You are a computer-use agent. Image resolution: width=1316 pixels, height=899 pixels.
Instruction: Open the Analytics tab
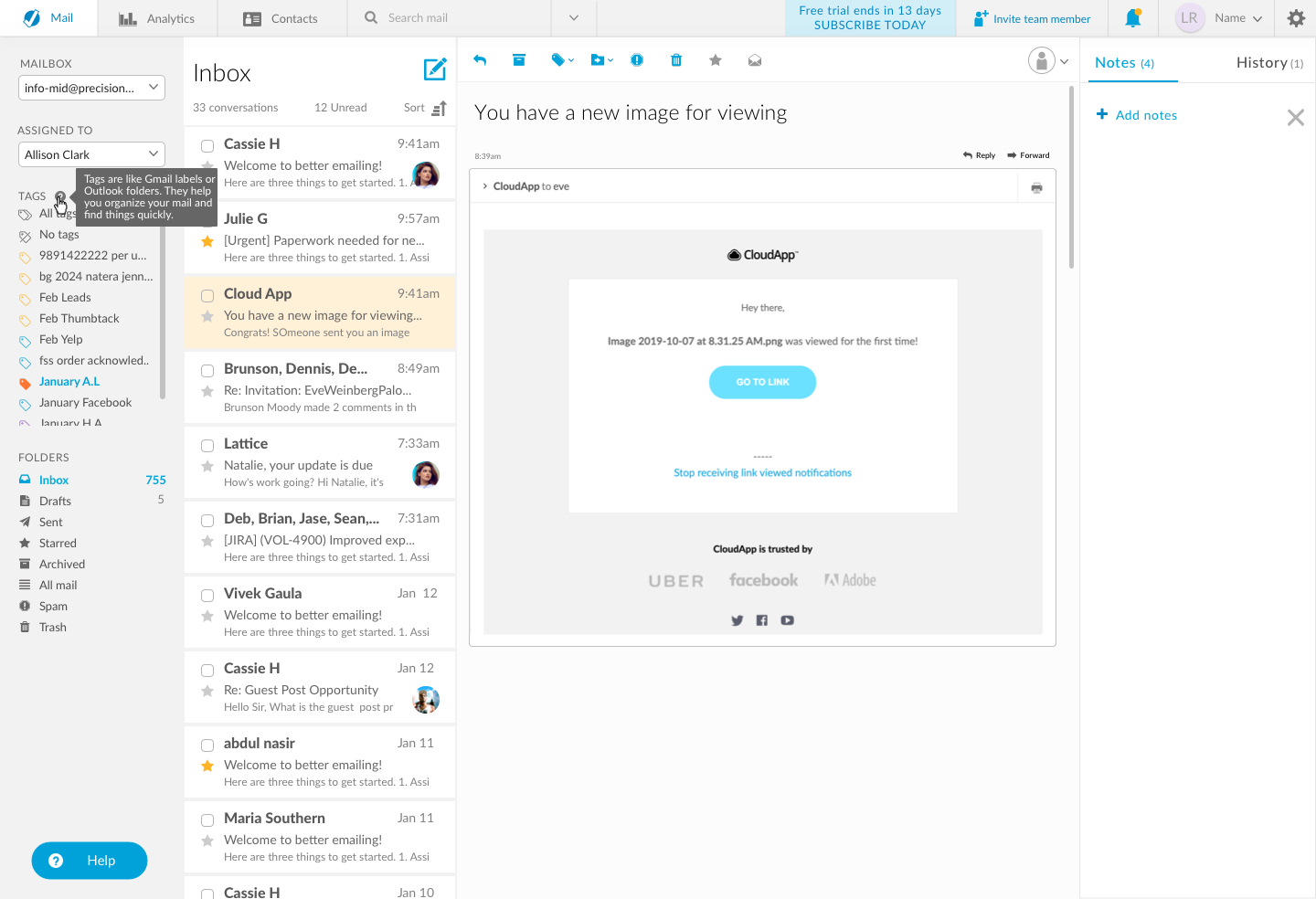coord(157,18)
